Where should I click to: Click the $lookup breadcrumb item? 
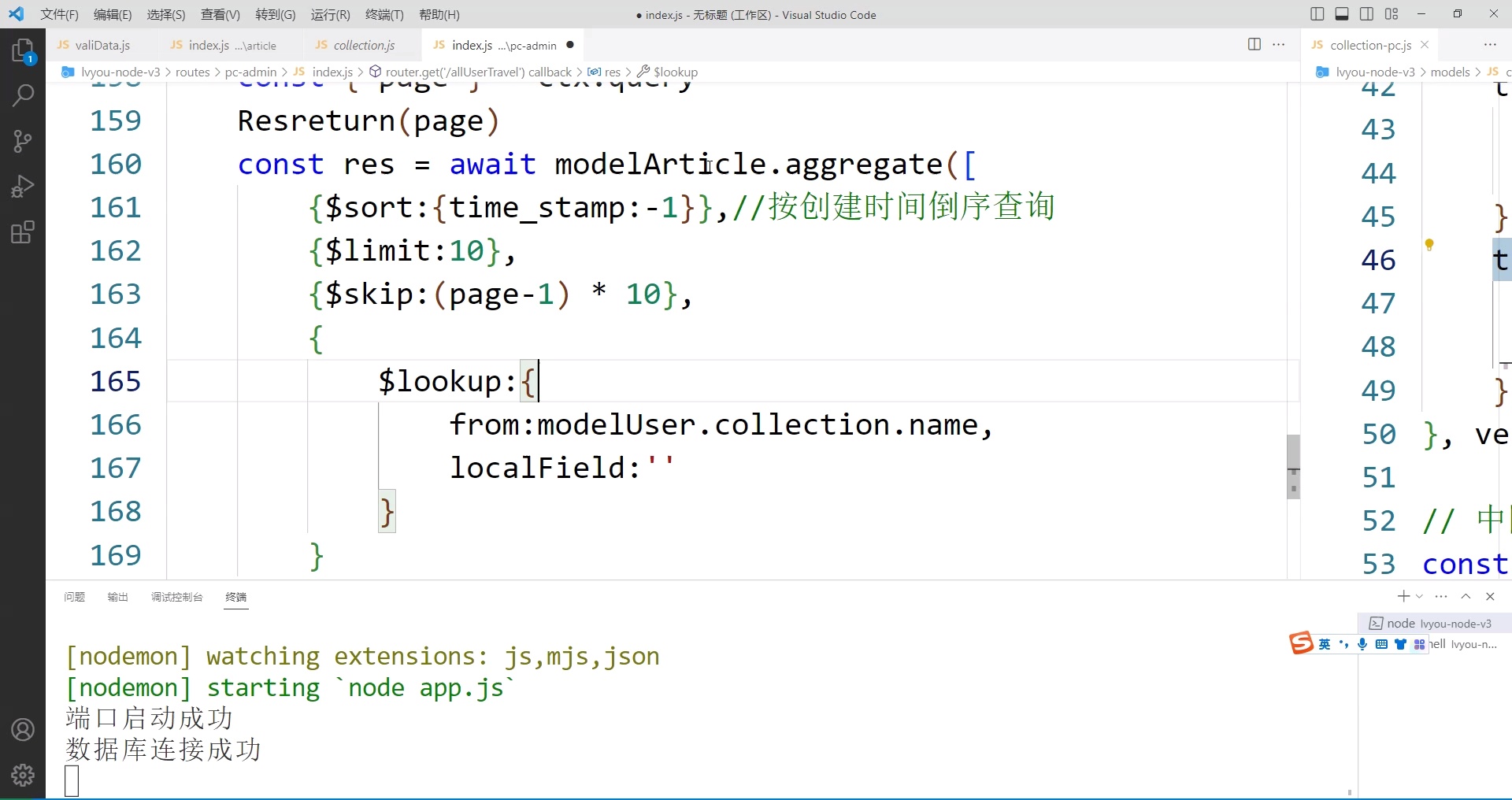[674, 72]
